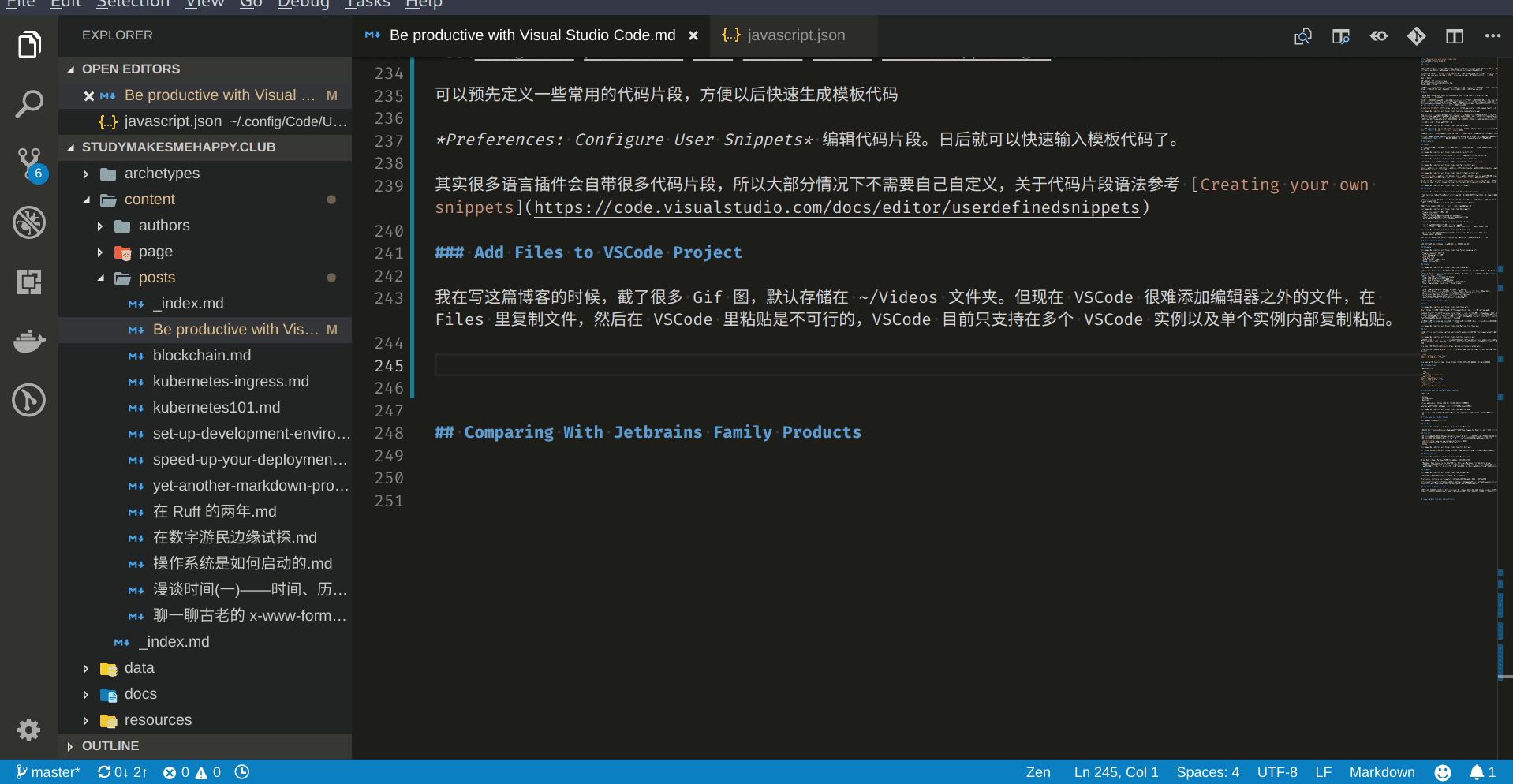Click the feedback smiley icon
Screen dimensions: 1513x784
point(1443,772)
